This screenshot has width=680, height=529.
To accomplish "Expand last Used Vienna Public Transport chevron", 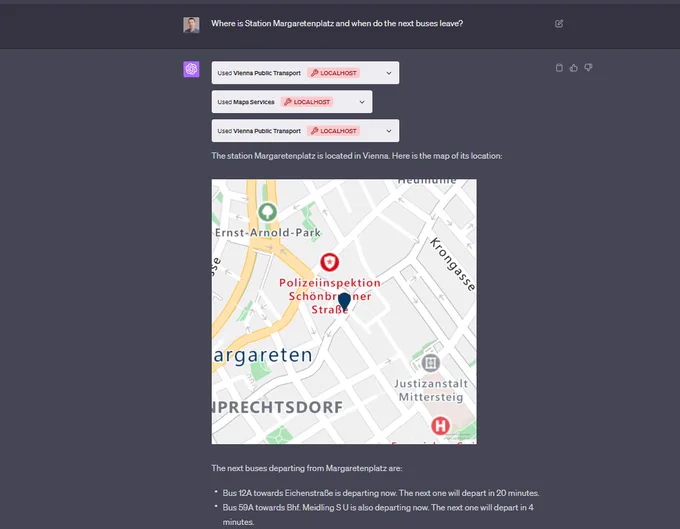I will click(389, 131).
